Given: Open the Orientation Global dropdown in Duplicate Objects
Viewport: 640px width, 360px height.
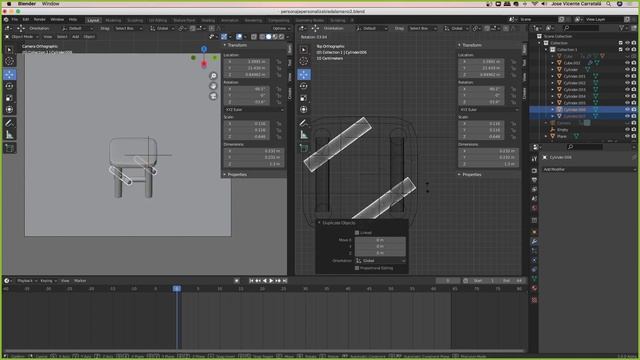Looking at the screenshot, I should click(380, 260).
